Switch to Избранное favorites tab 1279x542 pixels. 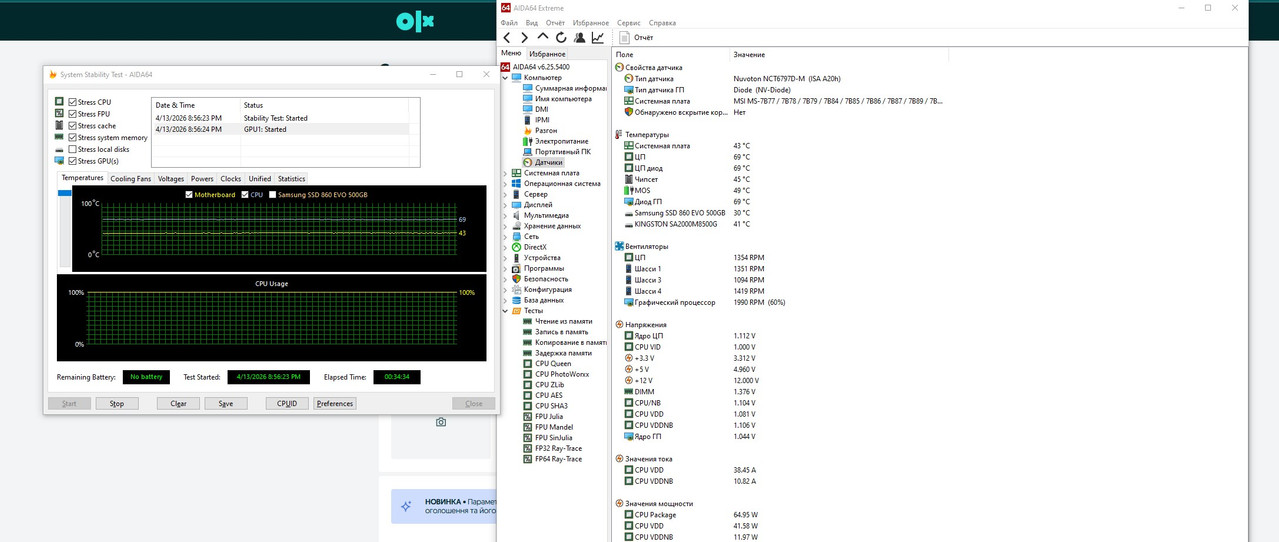point(547,53)
